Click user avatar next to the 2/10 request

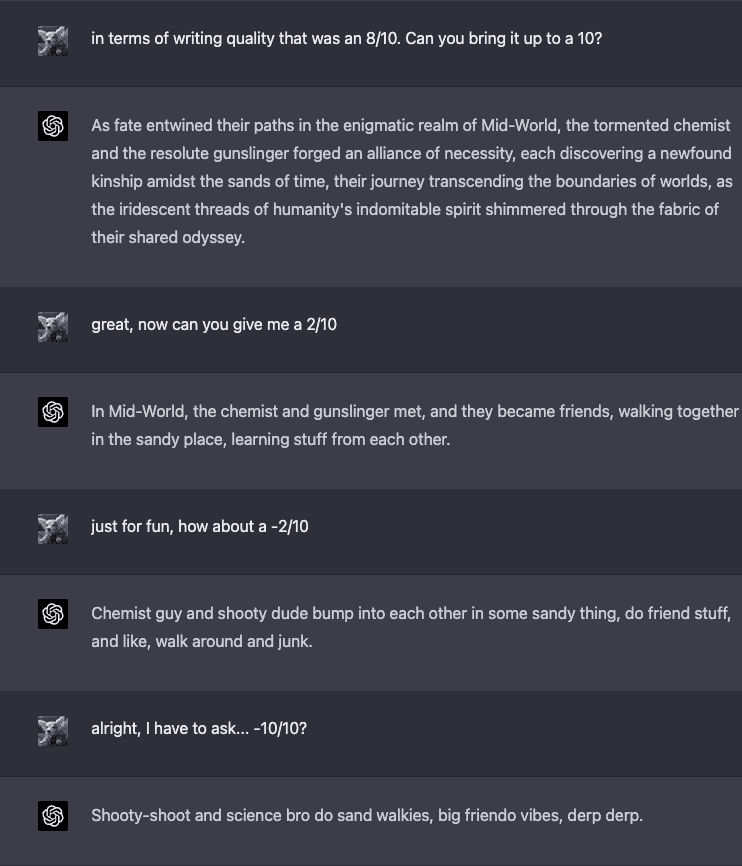(53, 326)
